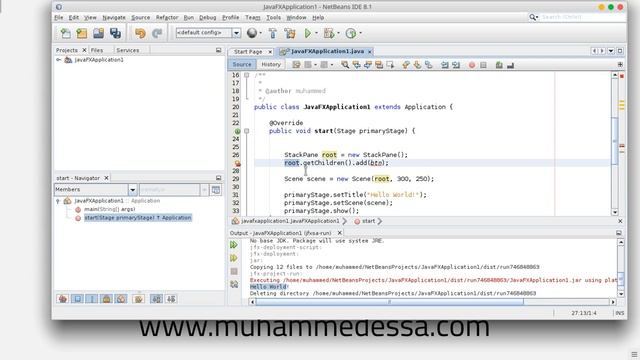The width and height of the screenshot is (640, 360).
Task: Open the Run Project arrow dropdown
Action: point(316,33)
